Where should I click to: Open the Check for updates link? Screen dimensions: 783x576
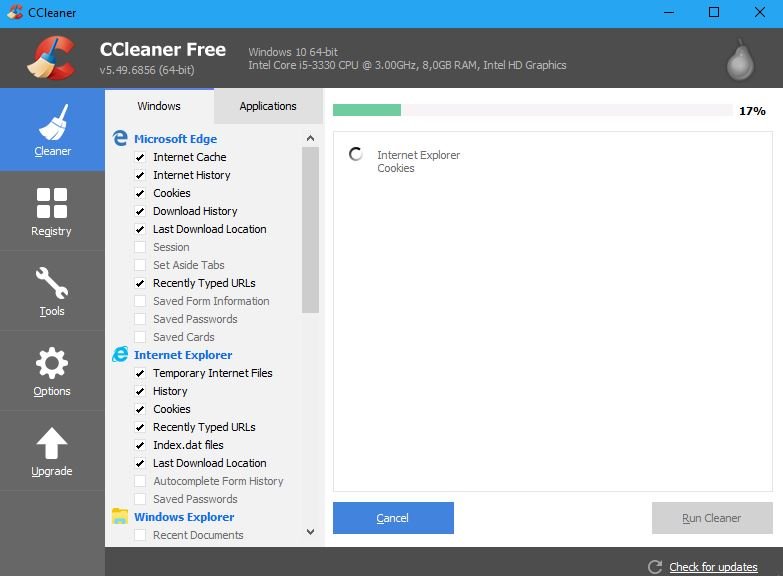click(x=713, y=567)
